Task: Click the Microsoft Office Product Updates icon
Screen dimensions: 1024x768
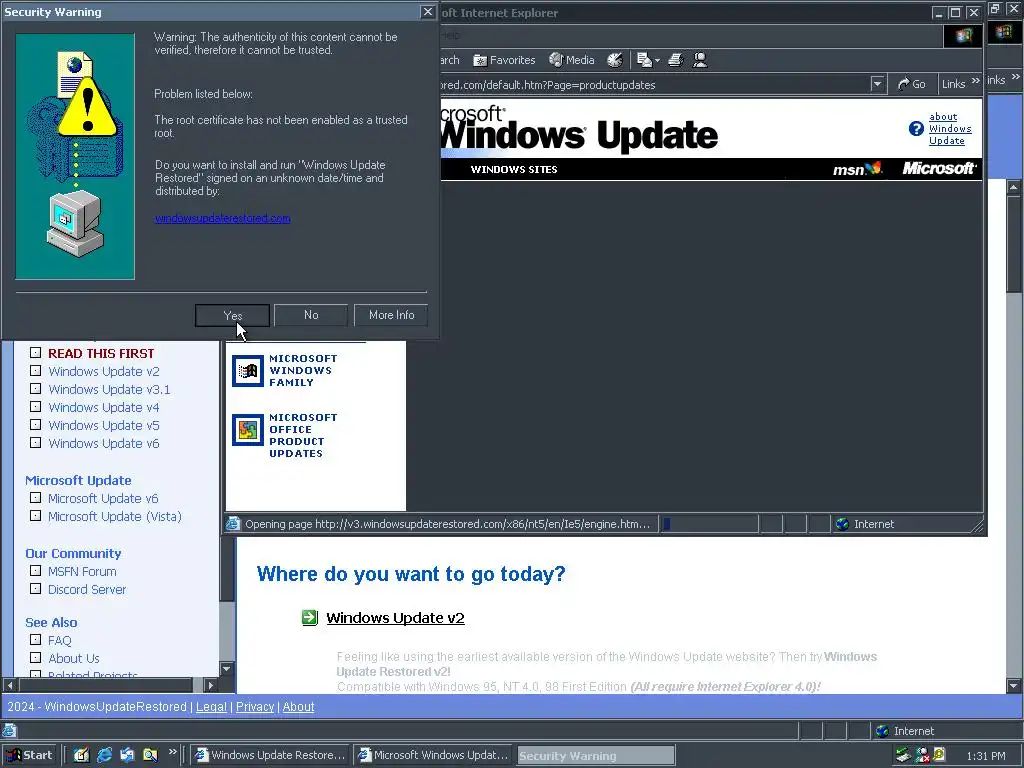Action: 248,430
